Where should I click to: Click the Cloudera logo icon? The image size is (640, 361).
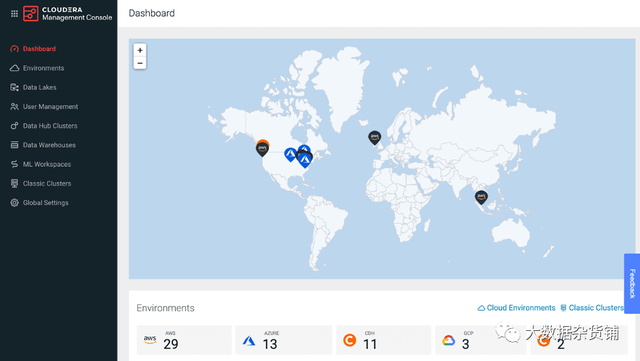tap(31, 13)
